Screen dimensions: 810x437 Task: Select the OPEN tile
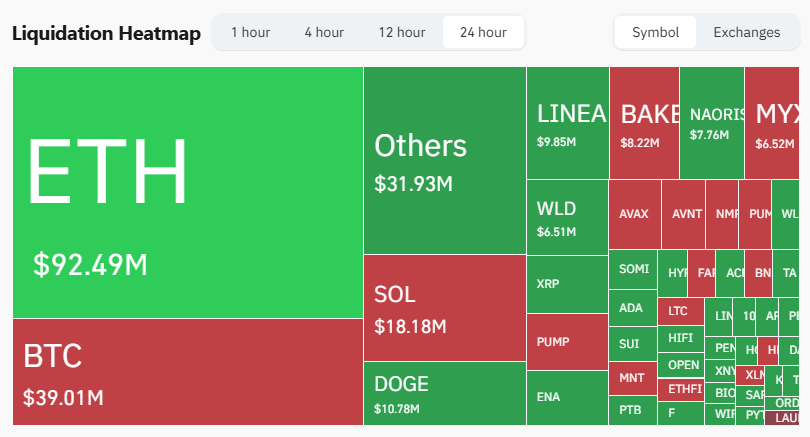pos(681,365)
